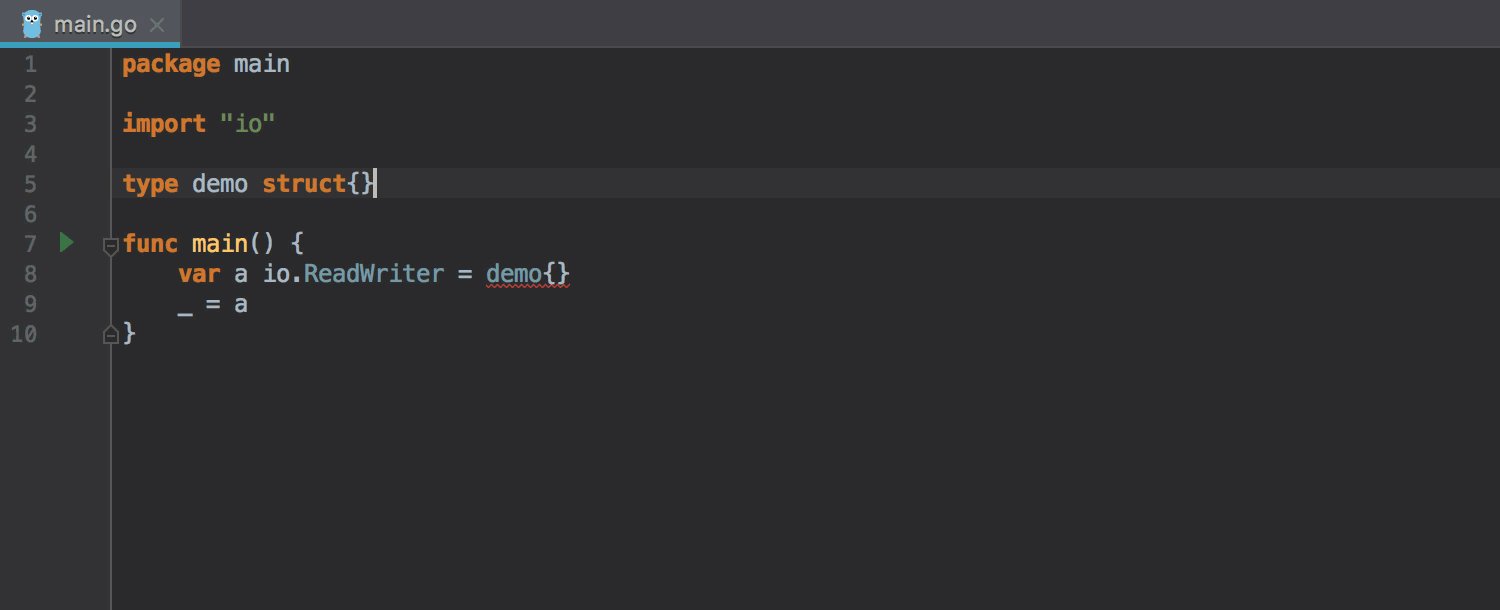Click 'main' package name on line 1
Image resolution: width=1500 pixels, height=610 pixels.
262,64
